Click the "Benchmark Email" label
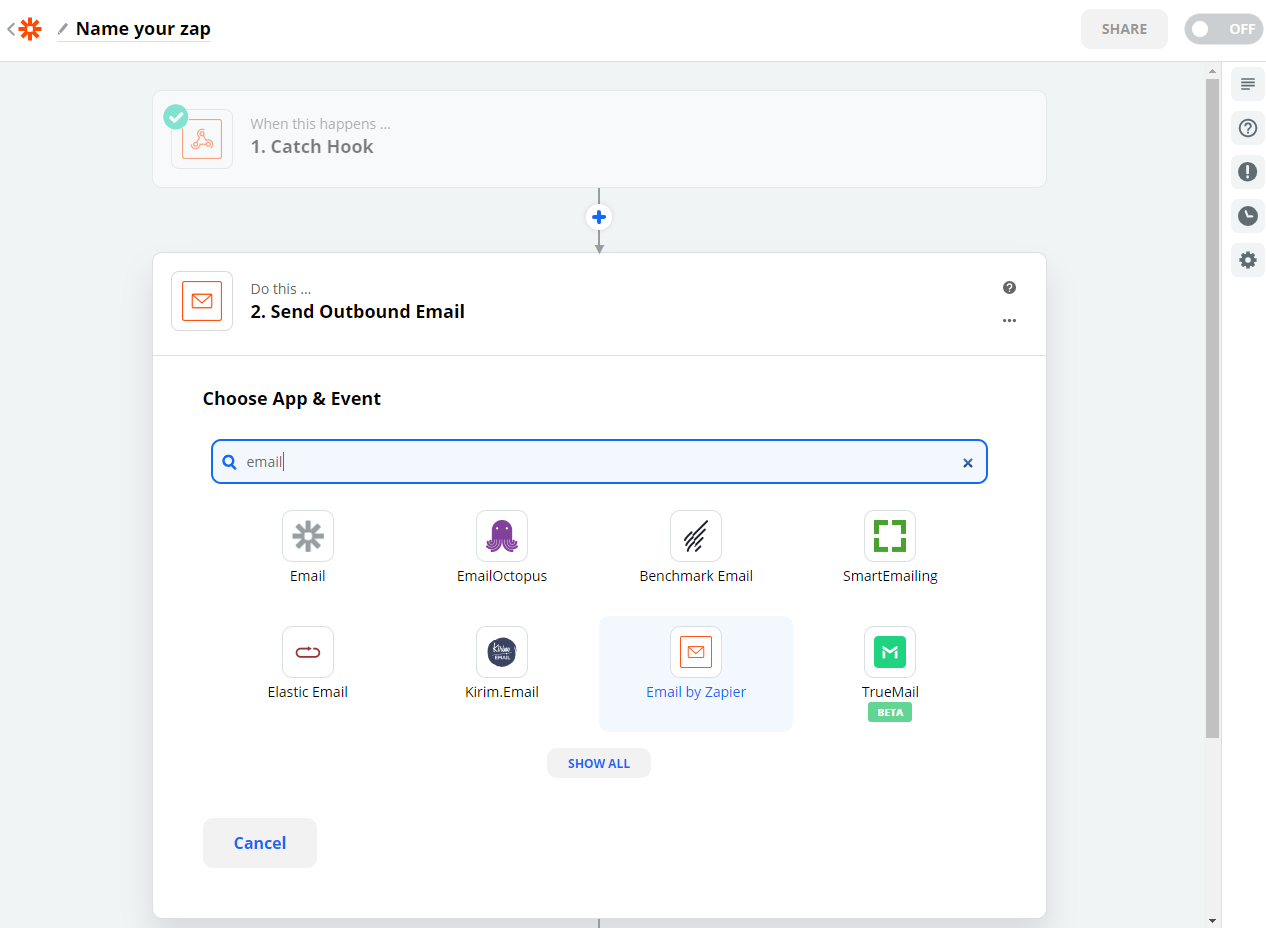 pos(696,576)
